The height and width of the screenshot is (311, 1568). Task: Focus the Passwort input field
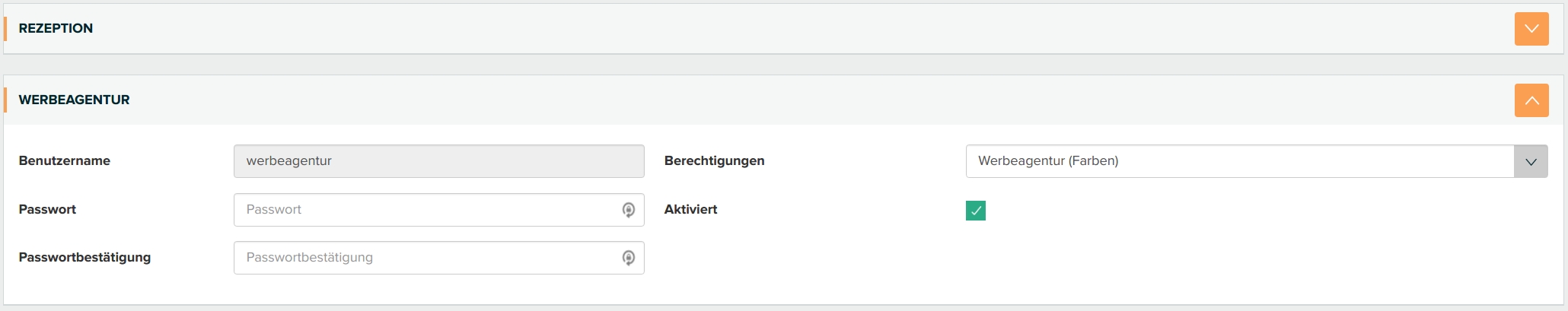coord(426,210)
